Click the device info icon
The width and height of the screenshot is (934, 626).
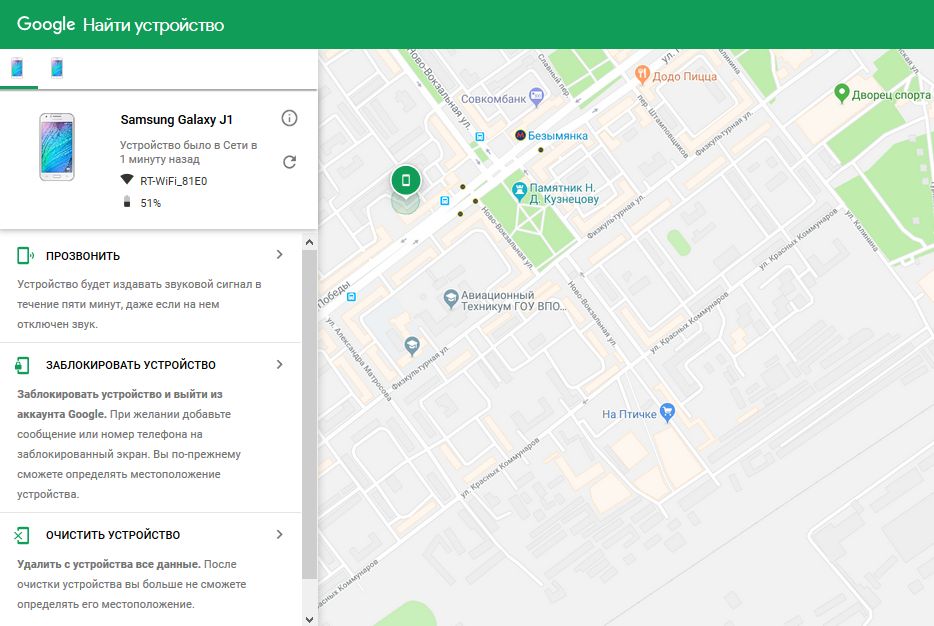[290, 119]
